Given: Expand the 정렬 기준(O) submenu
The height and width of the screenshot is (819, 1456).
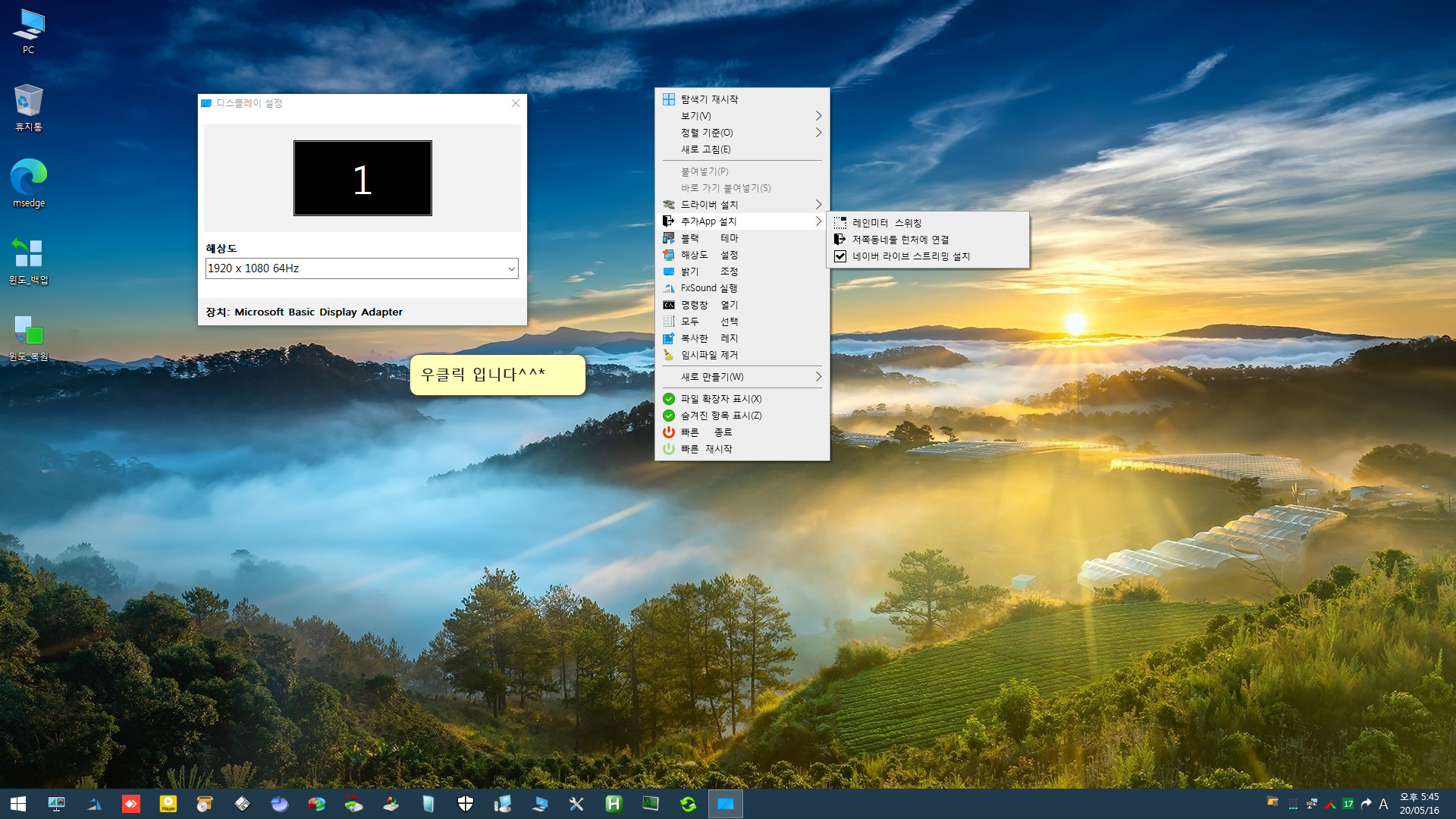Looking at the screenshot, I should [x=742, y=133].
